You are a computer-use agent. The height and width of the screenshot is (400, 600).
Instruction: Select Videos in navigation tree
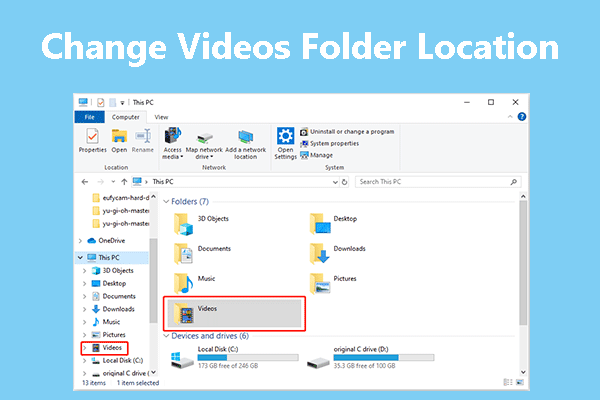(x=113, y=347)
